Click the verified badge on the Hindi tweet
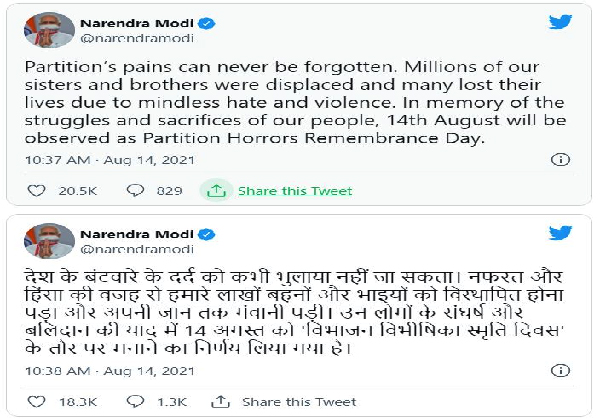Image resolution: width=600 pixels, height=420 pixels. click(208, 234)
